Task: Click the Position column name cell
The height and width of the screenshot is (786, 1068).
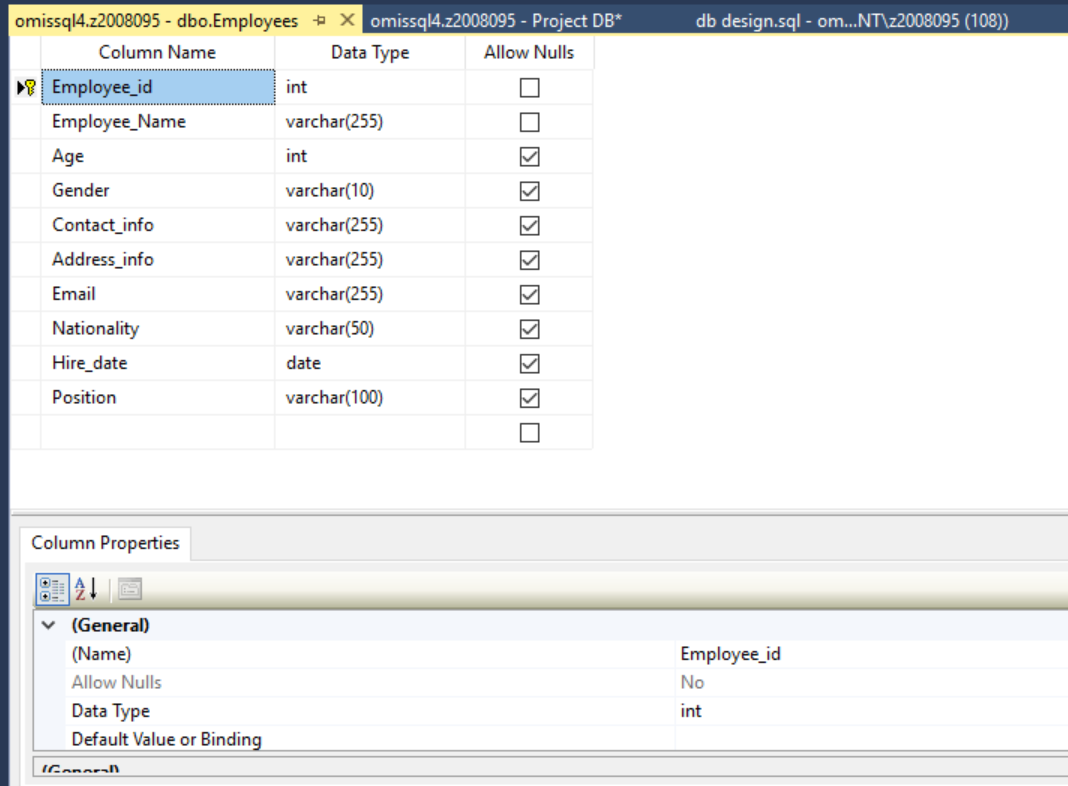Action: coord(157,398)
